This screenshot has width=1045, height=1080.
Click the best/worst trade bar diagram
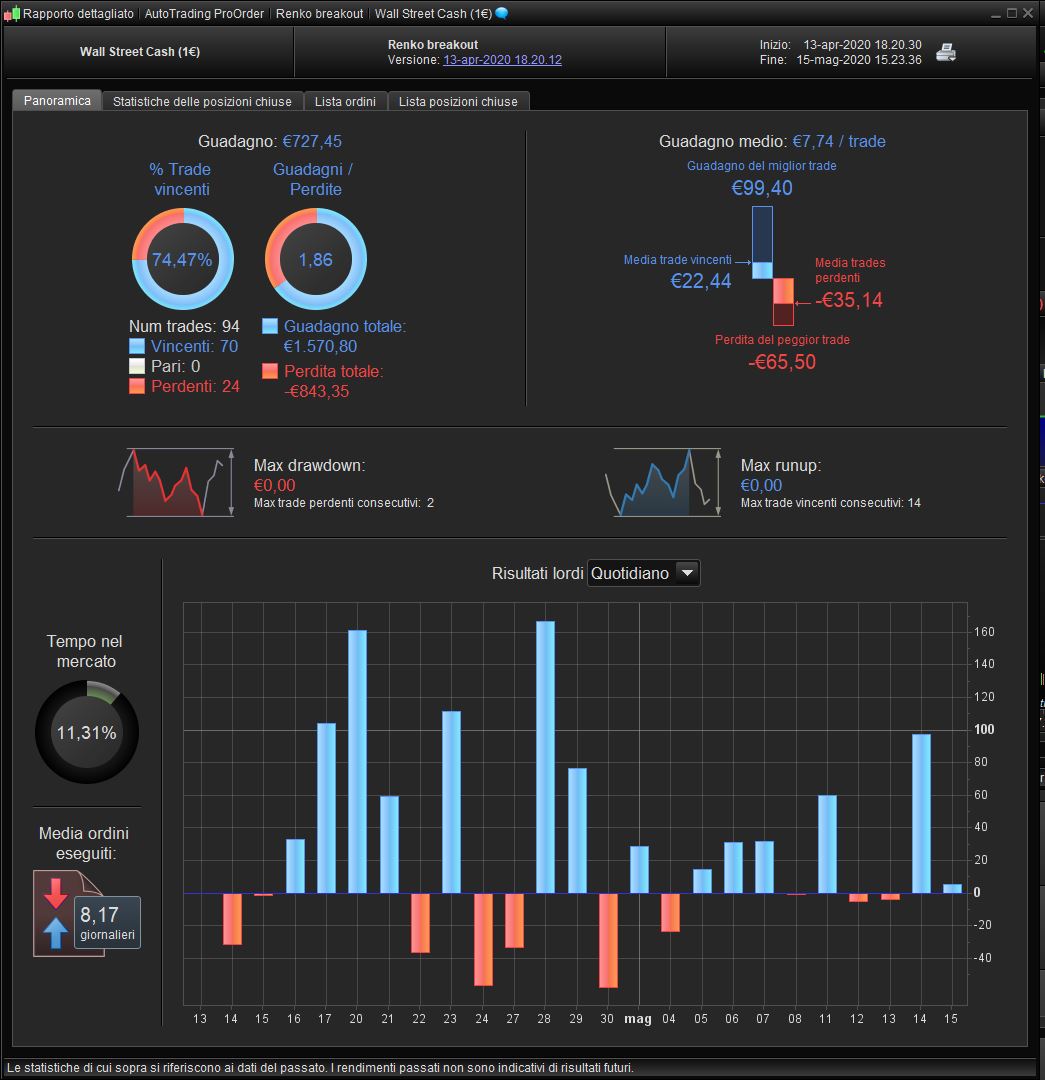point(773,266)
